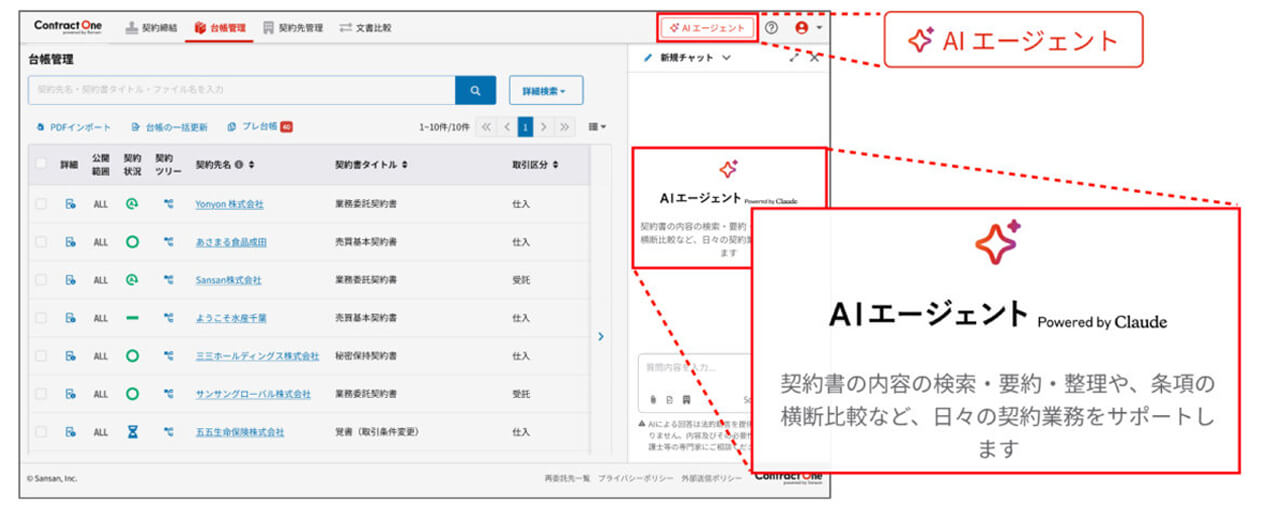Jump to first page of results

click(x=486, y=127)
